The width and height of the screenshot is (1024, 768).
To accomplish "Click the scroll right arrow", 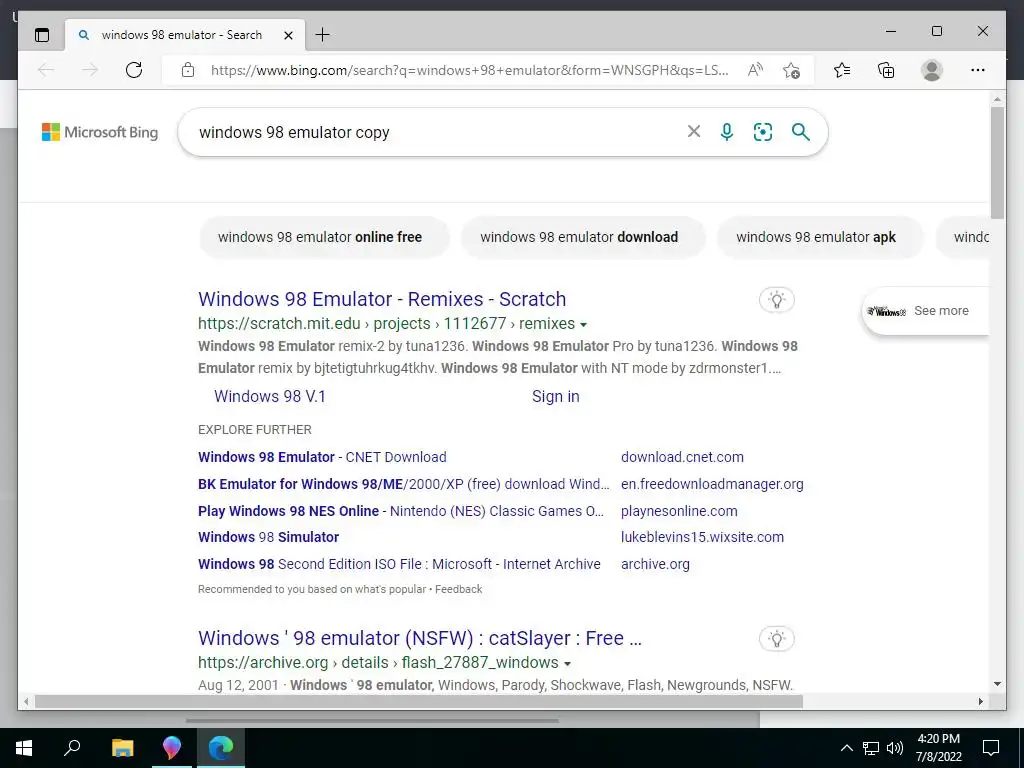I will [x=980, y=701].
